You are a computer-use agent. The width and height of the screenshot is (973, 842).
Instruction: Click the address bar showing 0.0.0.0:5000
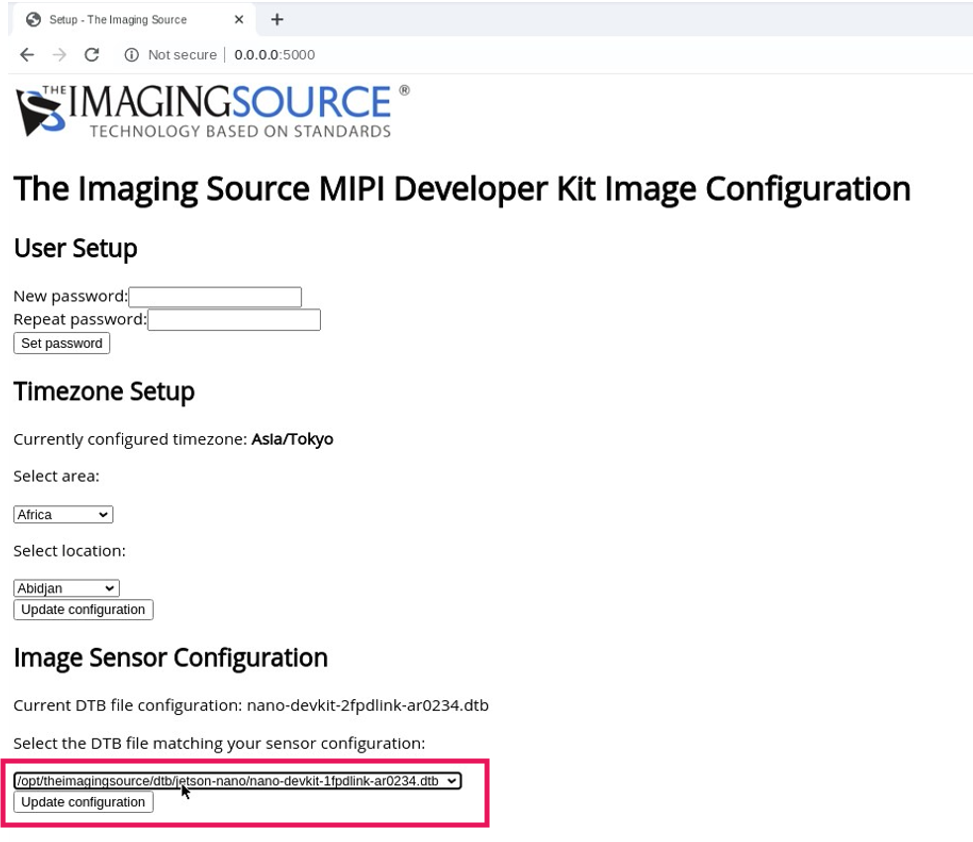click(x=274, y=55)
